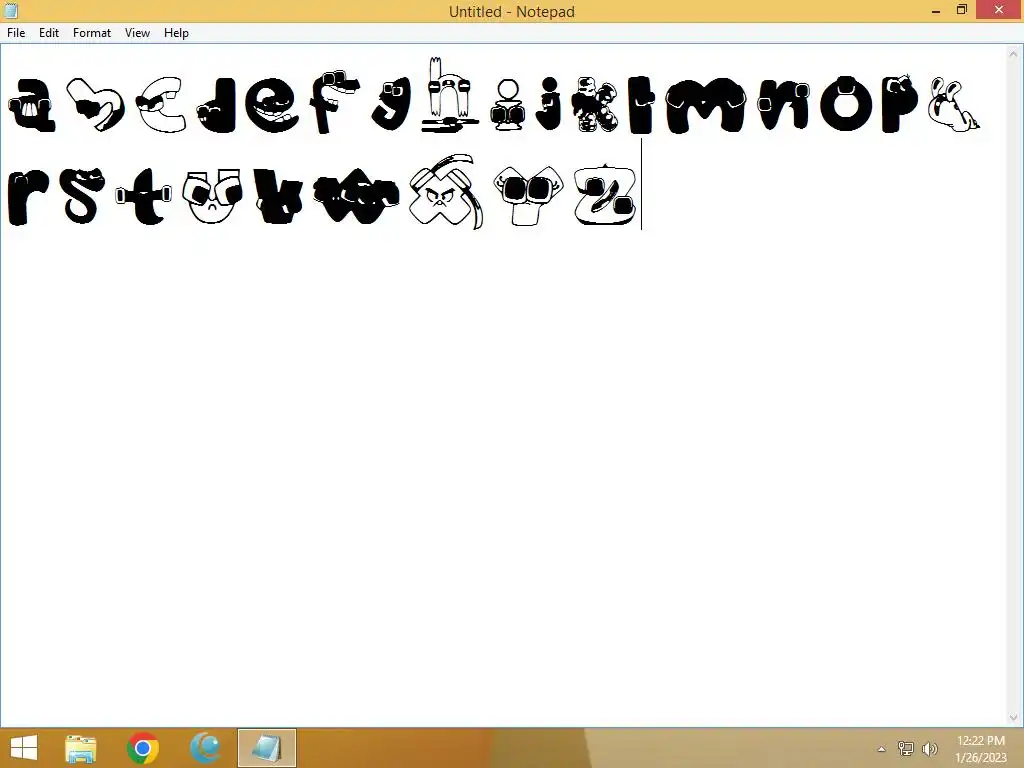Place the cursor on the letter a character
This screenshot has width=1024, height=768.
(x=32, y=105)
